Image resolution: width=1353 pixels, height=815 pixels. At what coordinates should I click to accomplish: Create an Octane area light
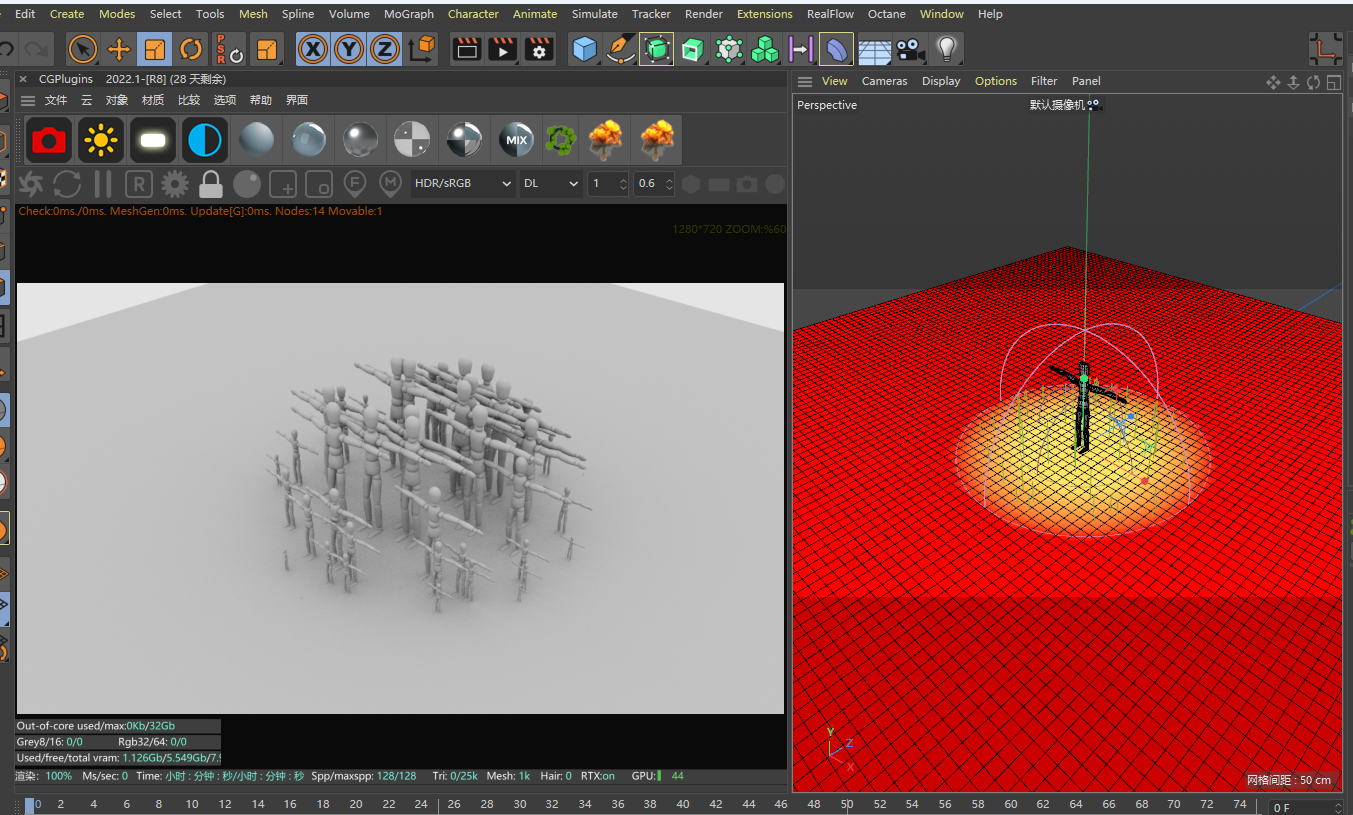[x=153, y=140]
